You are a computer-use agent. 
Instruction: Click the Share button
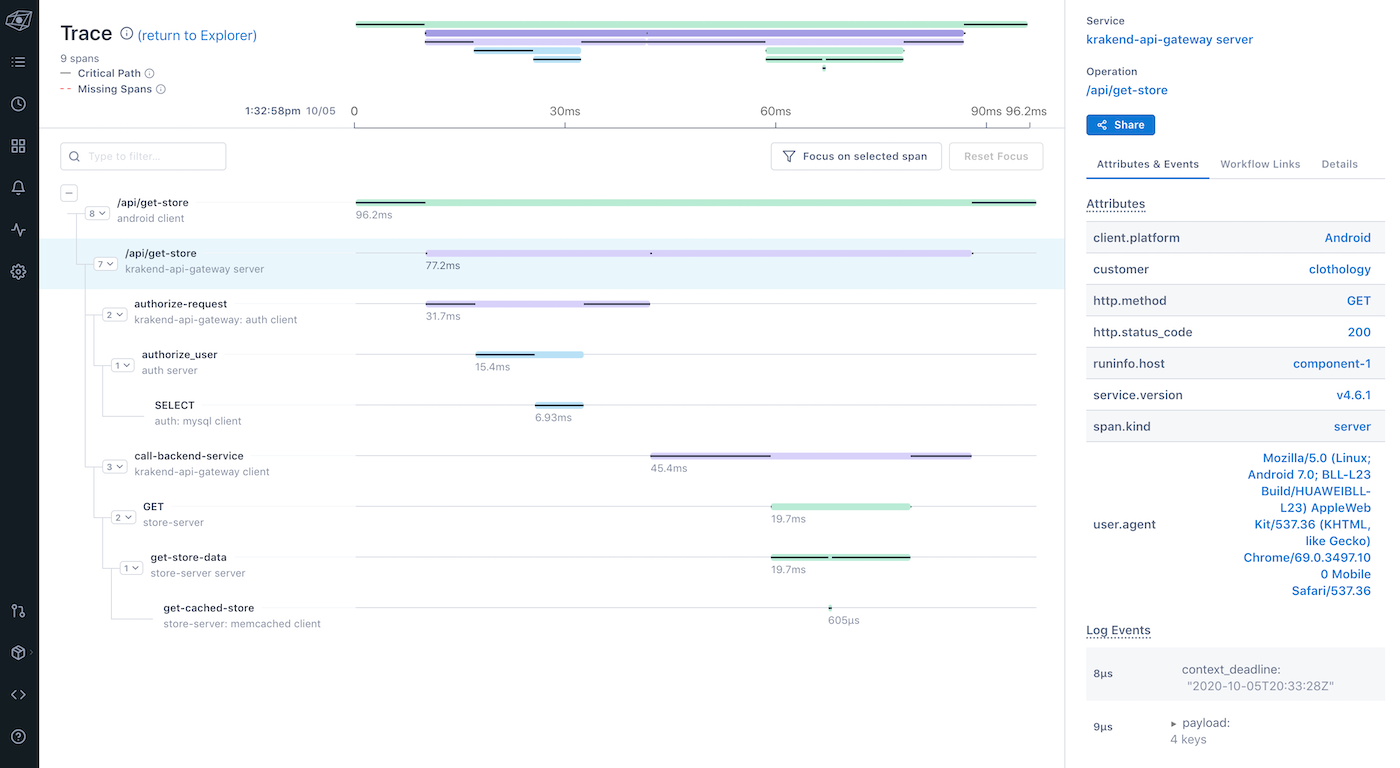(1120, 124)
